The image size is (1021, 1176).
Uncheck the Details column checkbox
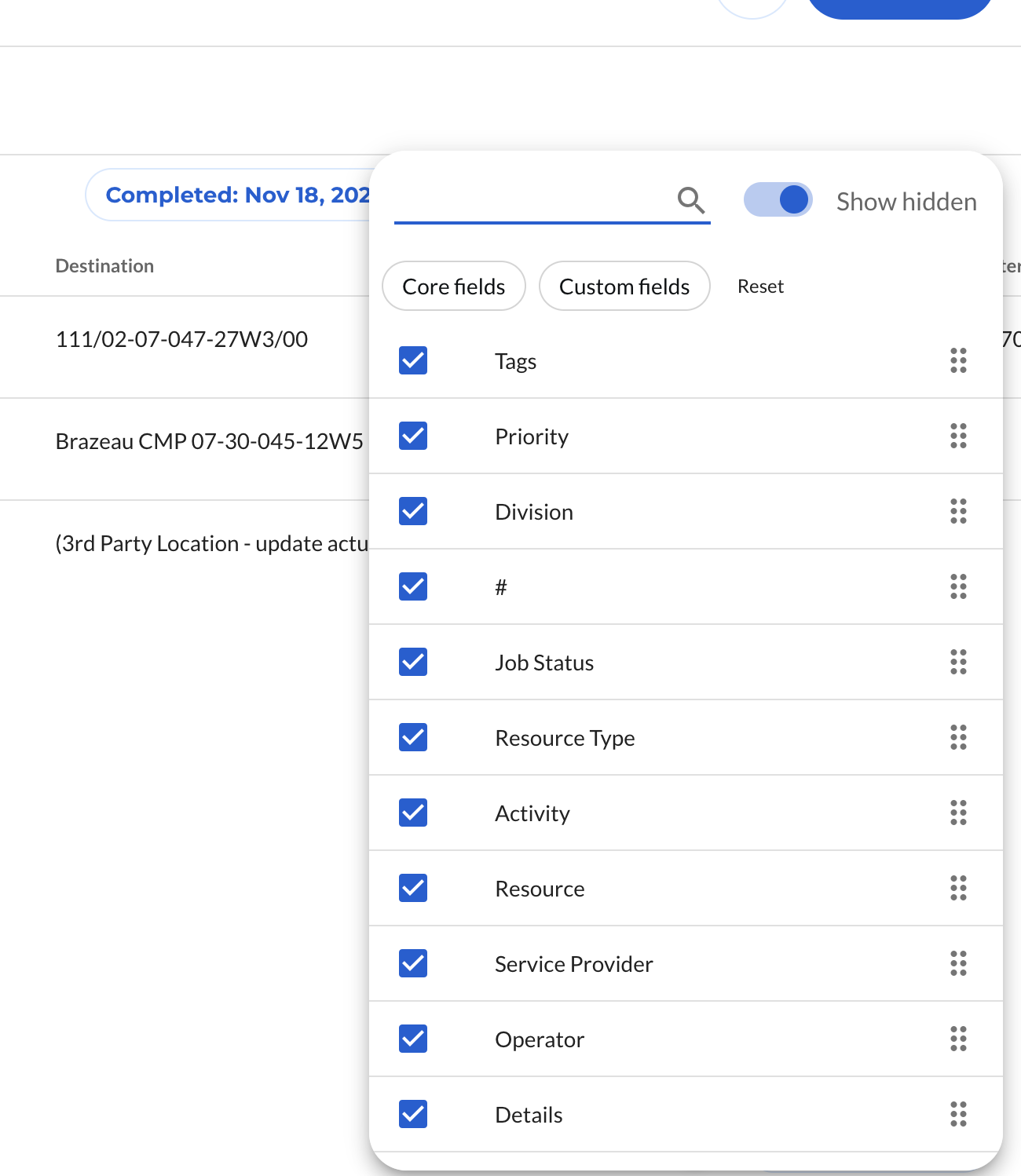[x=413, y=1115]
